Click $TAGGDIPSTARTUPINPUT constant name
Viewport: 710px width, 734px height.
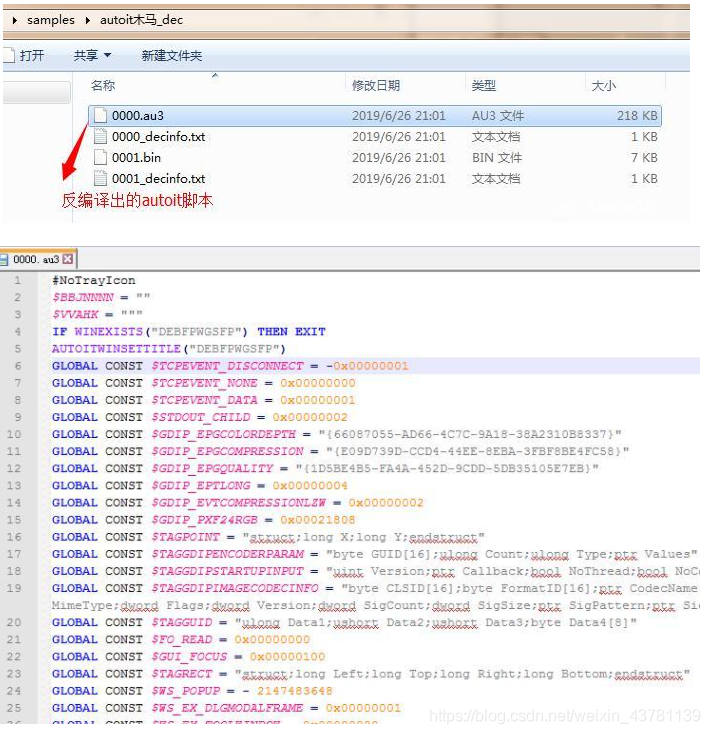pos(227,571)
